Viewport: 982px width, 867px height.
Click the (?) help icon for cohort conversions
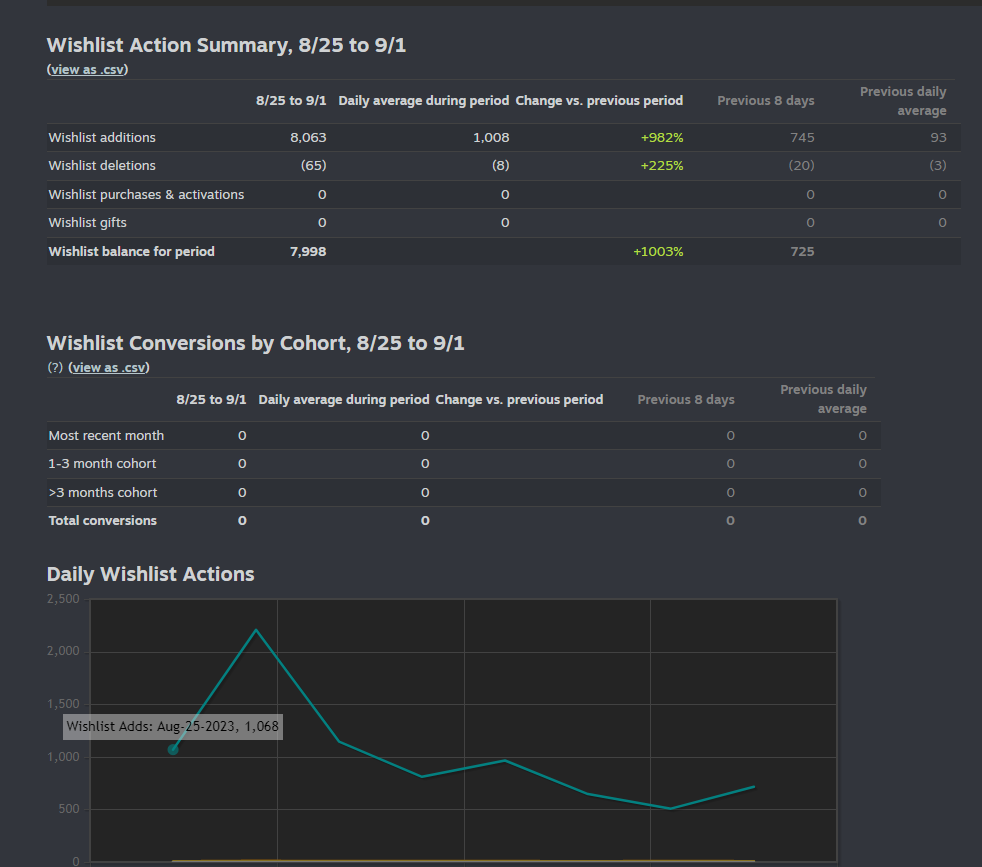(55, 367)
